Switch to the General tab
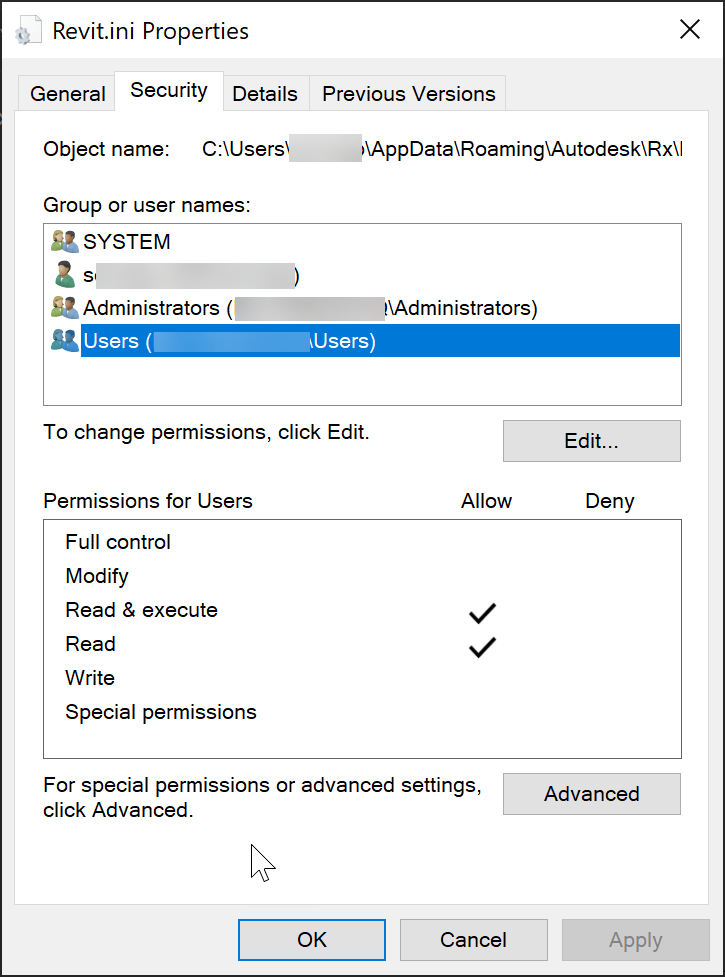Viewport: 725px width, 977px height. click(68, 94)
